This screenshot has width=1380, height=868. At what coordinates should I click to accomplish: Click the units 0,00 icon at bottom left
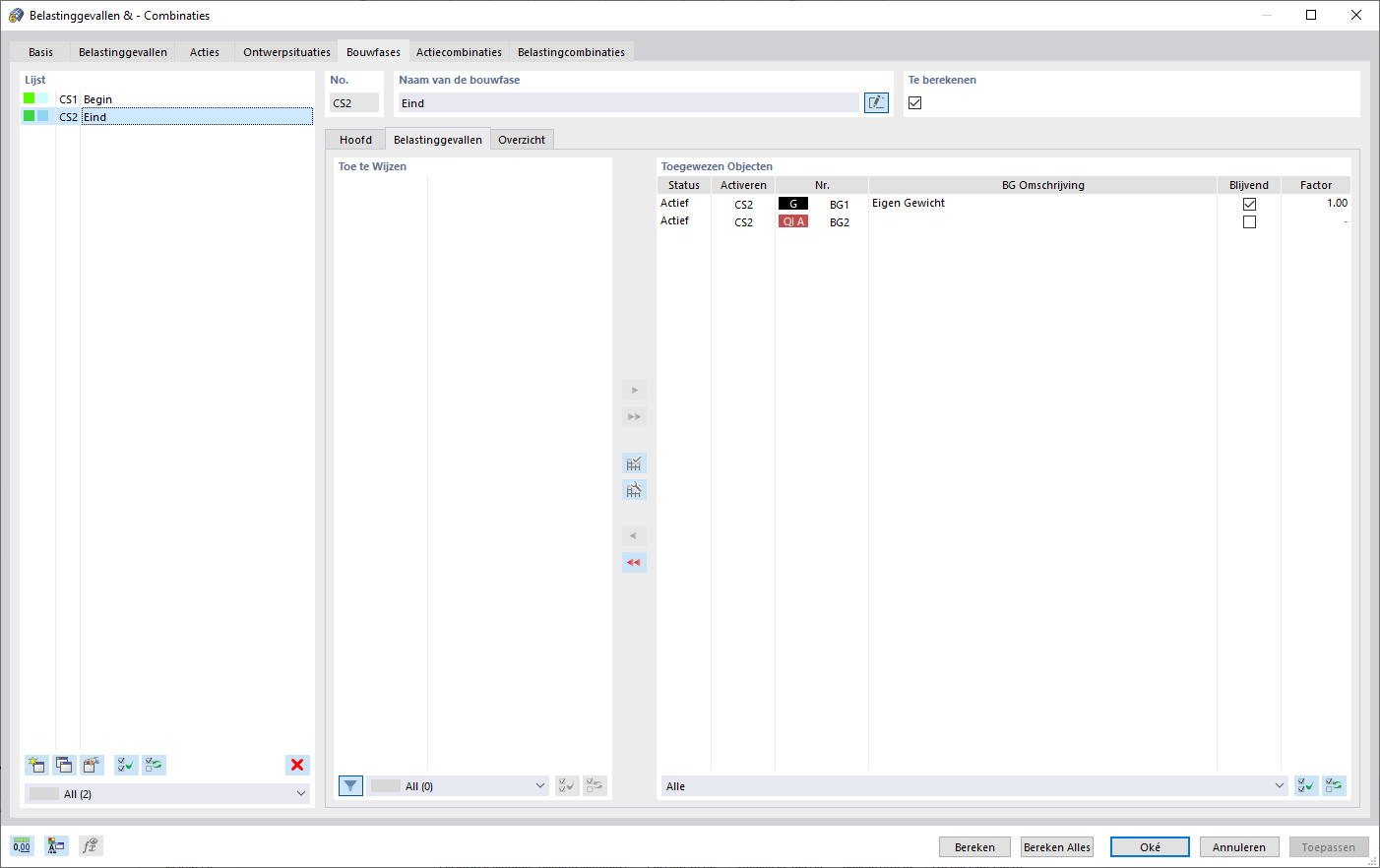[x=22, y=845]
